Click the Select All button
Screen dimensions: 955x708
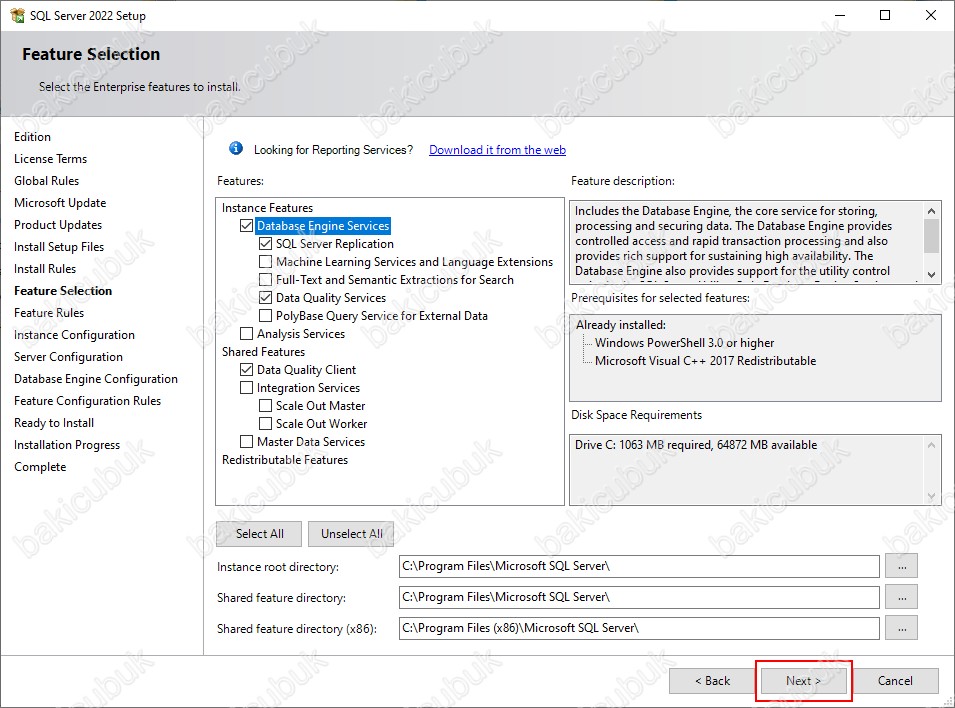(259, 534)
